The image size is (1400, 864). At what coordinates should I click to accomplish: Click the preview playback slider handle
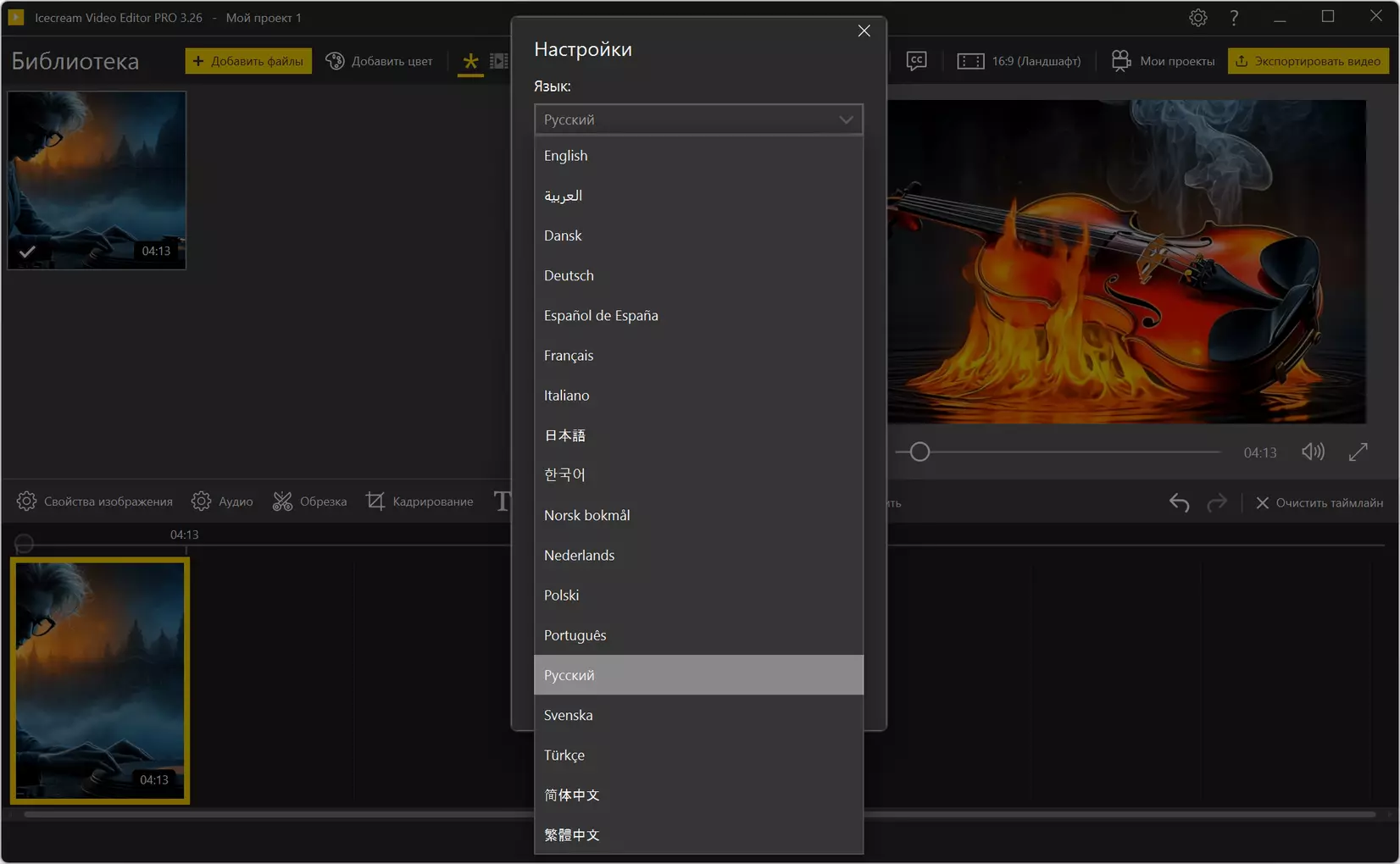click(x=919, y=451)
